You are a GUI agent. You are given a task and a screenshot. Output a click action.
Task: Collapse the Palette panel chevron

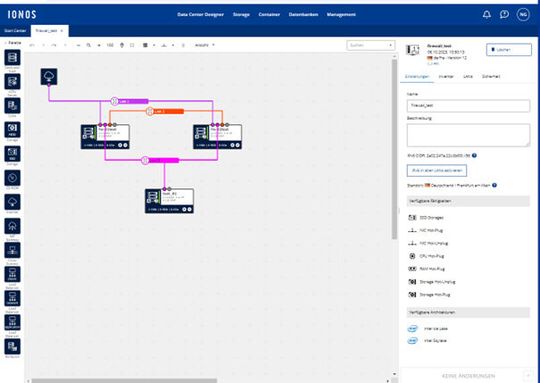(x=6, y=43)
